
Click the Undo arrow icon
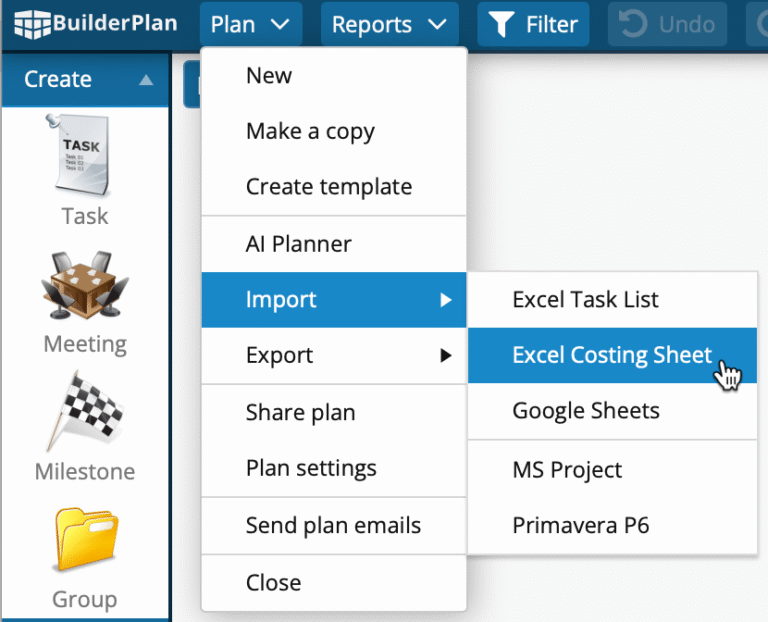634,24
